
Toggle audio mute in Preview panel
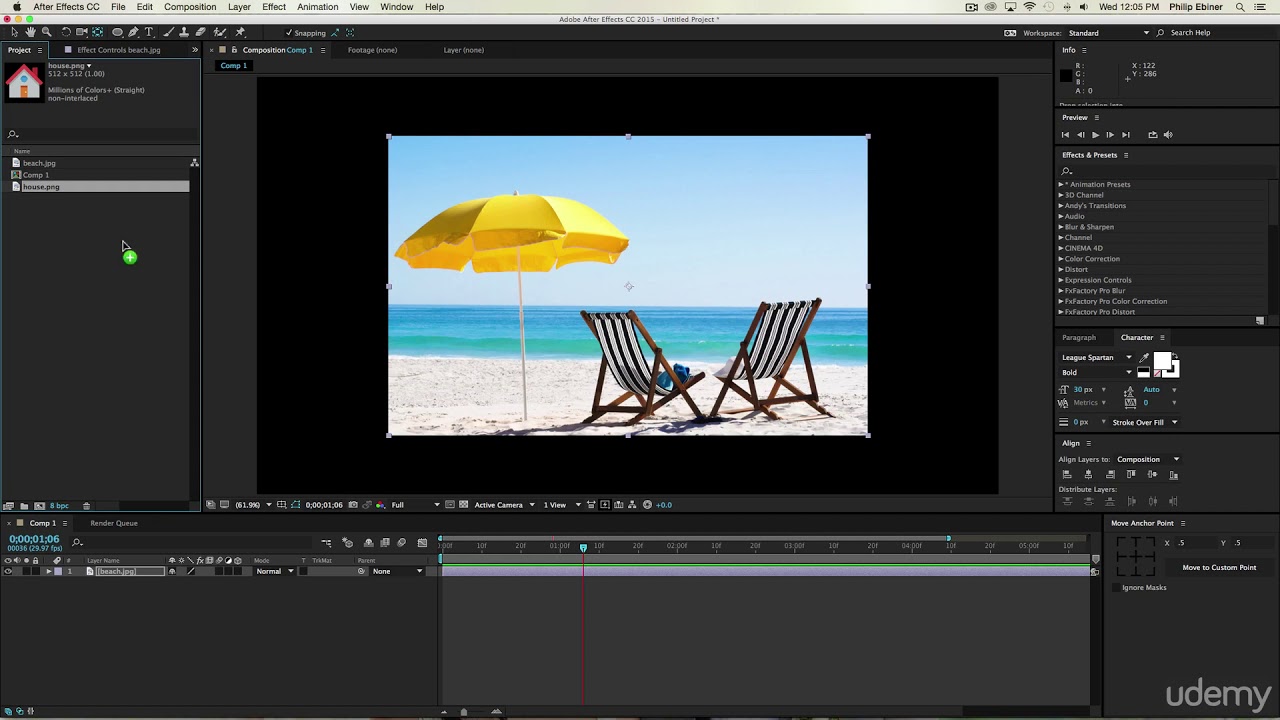1167,135
